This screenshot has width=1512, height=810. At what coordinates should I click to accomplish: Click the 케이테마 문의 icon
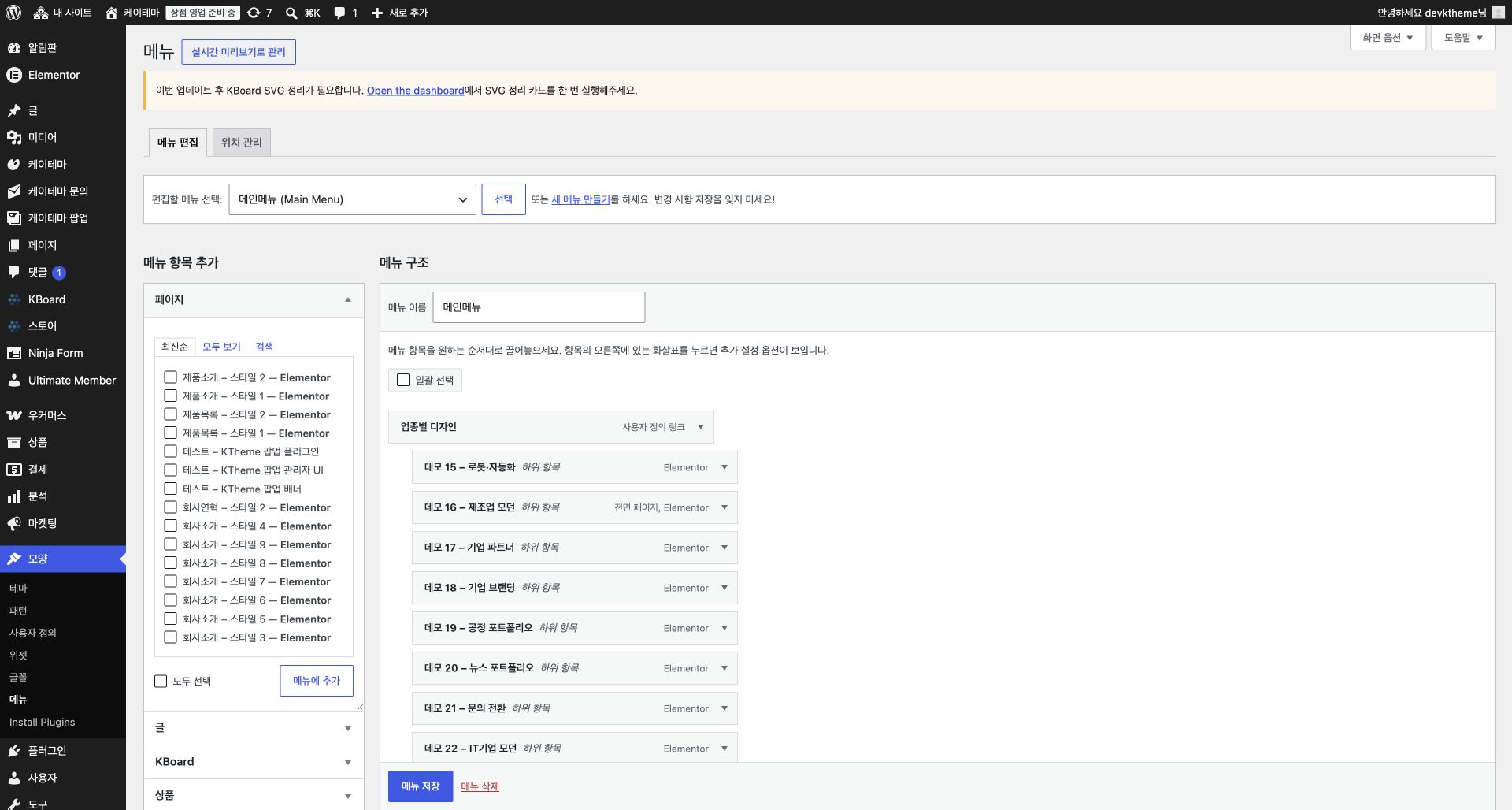14,191
